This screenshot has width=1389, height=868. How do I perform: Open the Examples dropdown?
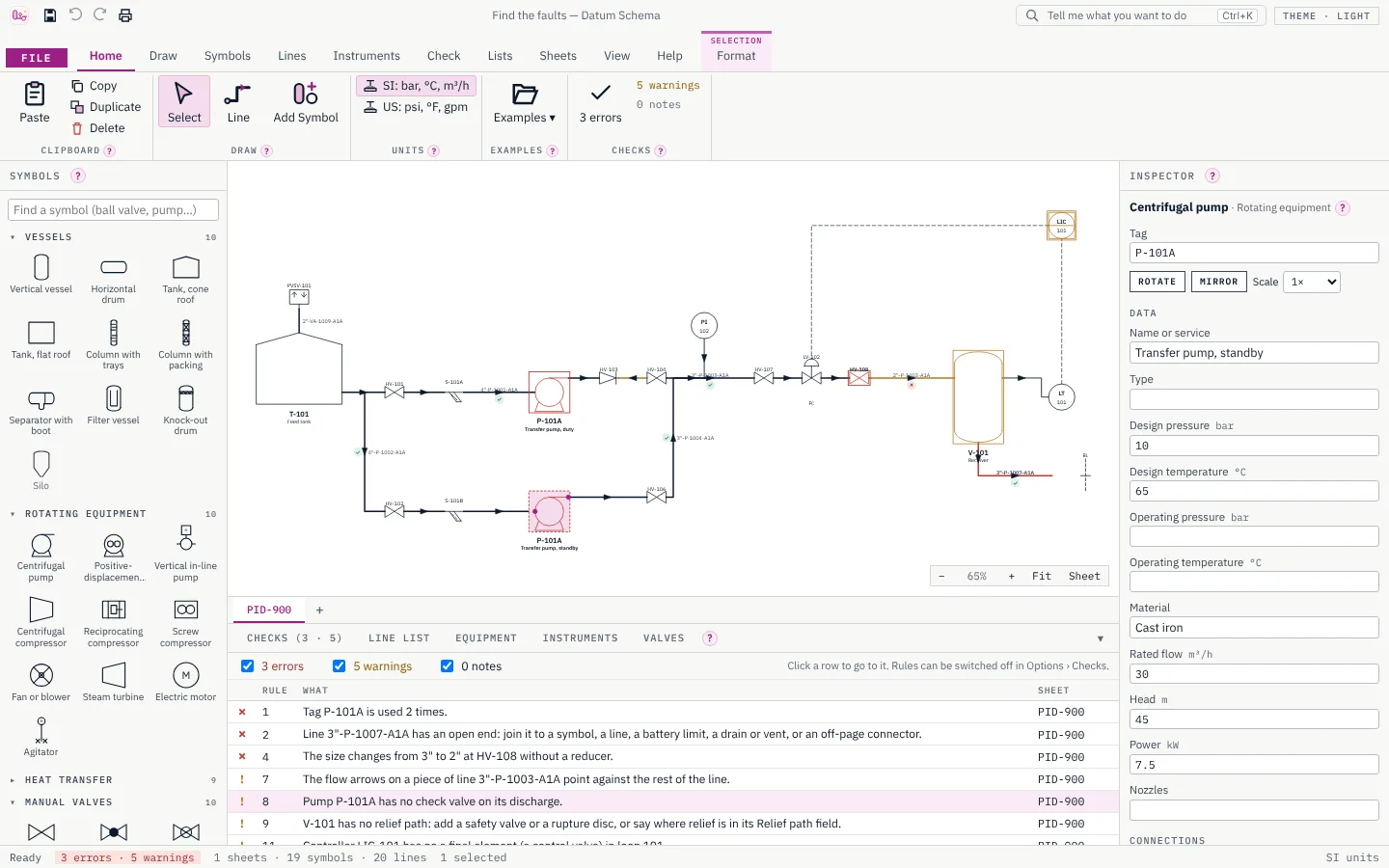pyautogui.click(x=525, y=102)
